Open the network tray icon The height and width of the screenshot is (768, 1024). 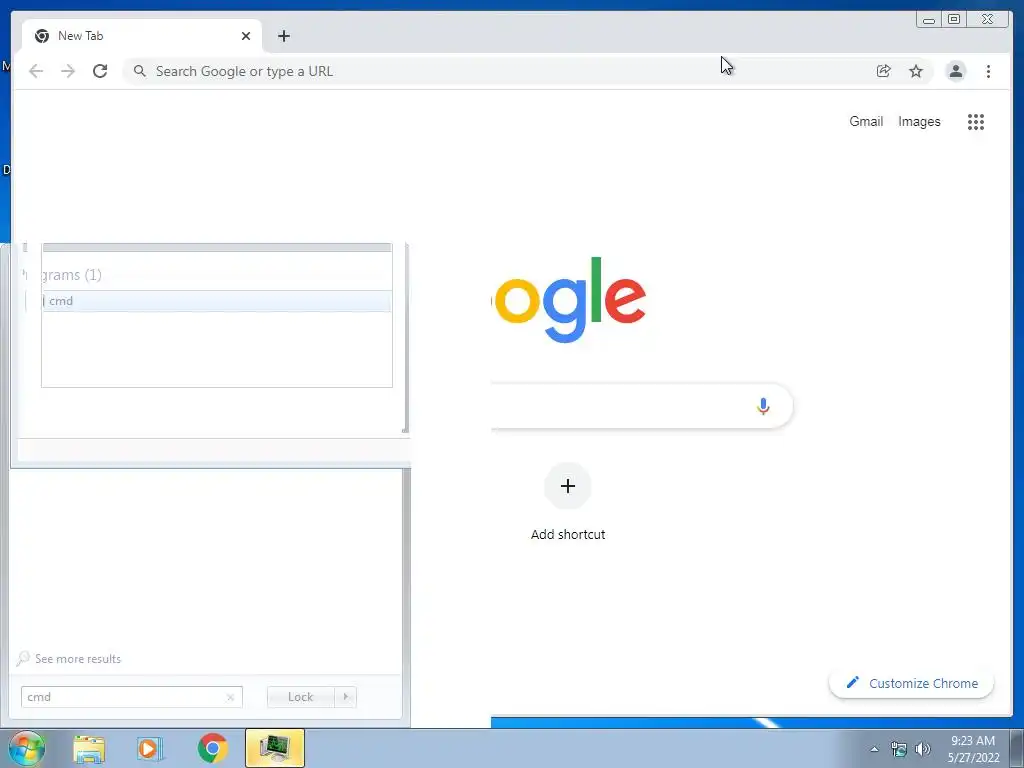click(899, 749)
